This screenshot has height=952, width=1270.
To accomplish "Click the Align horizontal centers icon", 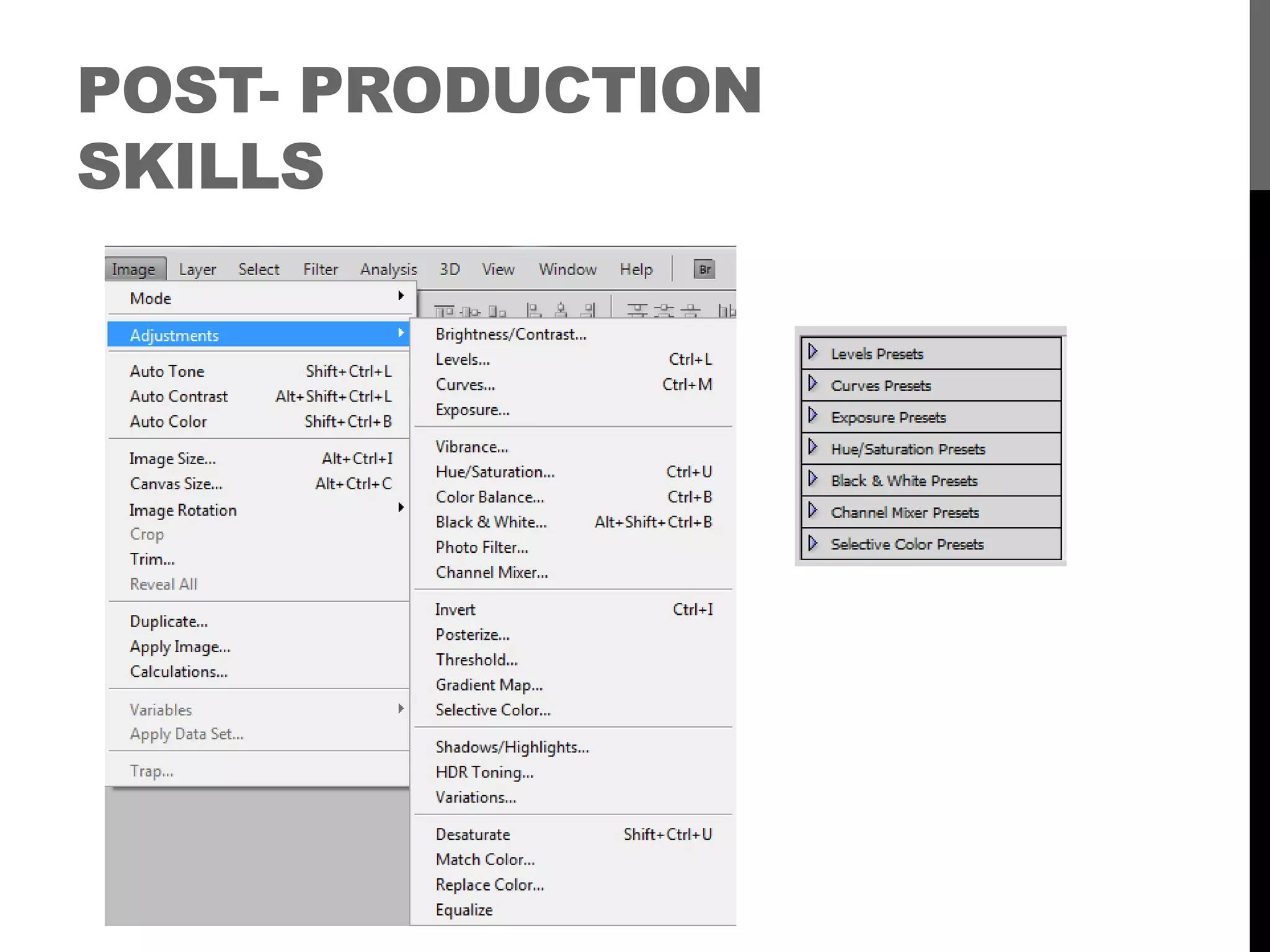I will tap(561, 310).
